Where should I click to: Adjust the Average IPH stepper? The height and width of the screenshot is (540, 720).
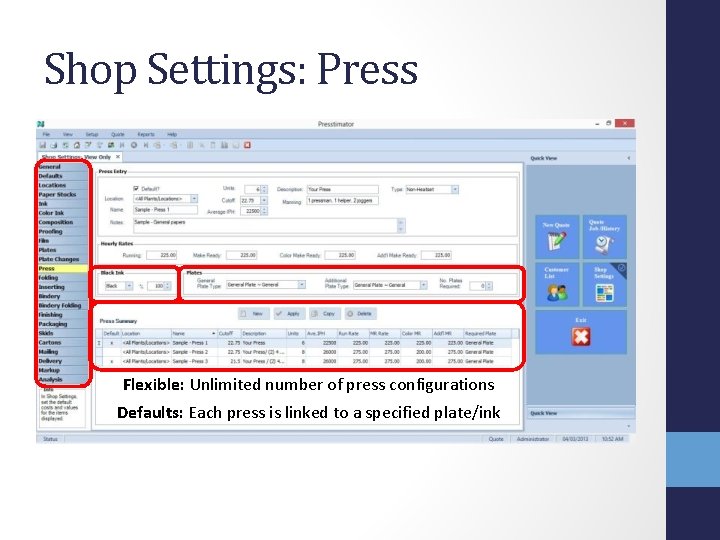(264, 211)
